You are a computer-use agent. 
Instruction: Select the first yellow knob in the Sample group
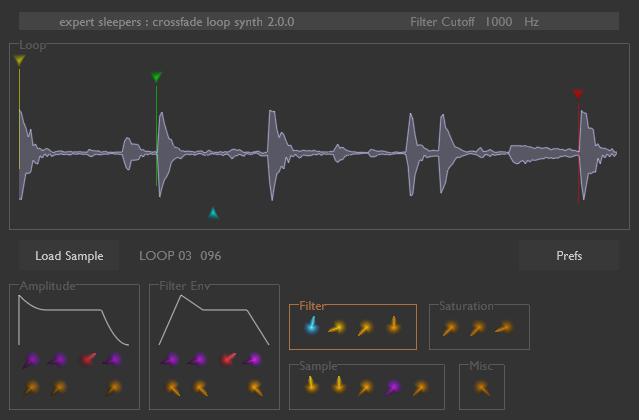tap(311, 385)
